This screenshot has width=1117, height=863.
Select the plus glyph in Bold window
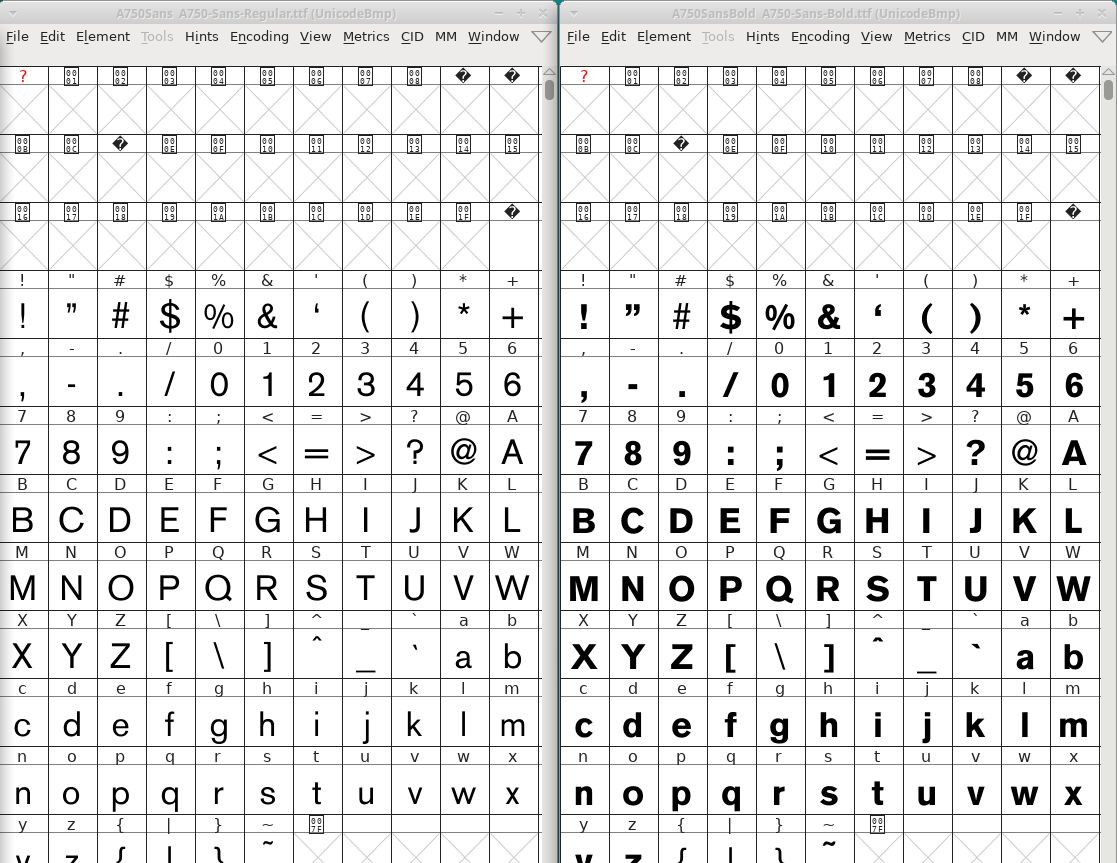(1074, 315)
